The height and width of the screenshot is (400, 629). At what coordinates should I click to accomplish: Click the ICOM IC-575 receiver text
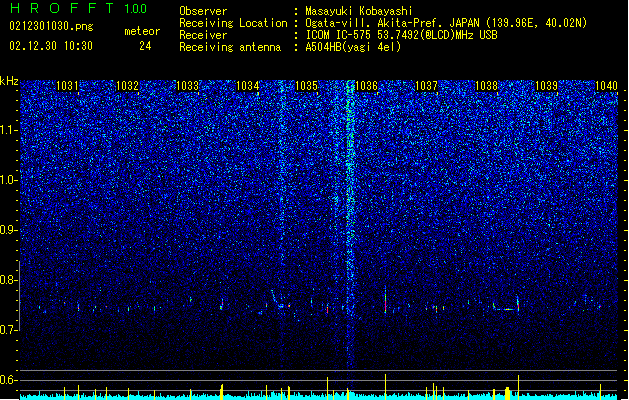[401, 35]
